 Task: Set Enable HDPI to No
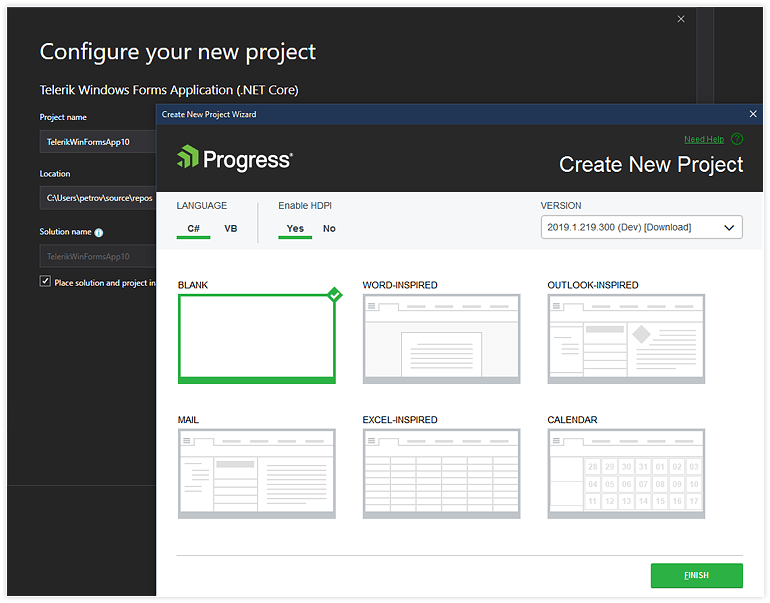[x=329, y=229]
